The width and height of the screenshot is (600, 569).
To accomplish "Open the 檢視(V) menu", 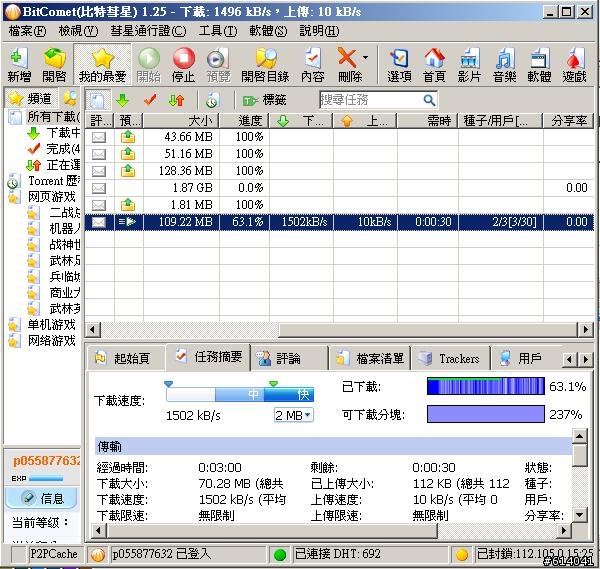I will click(x=78, y=31).
